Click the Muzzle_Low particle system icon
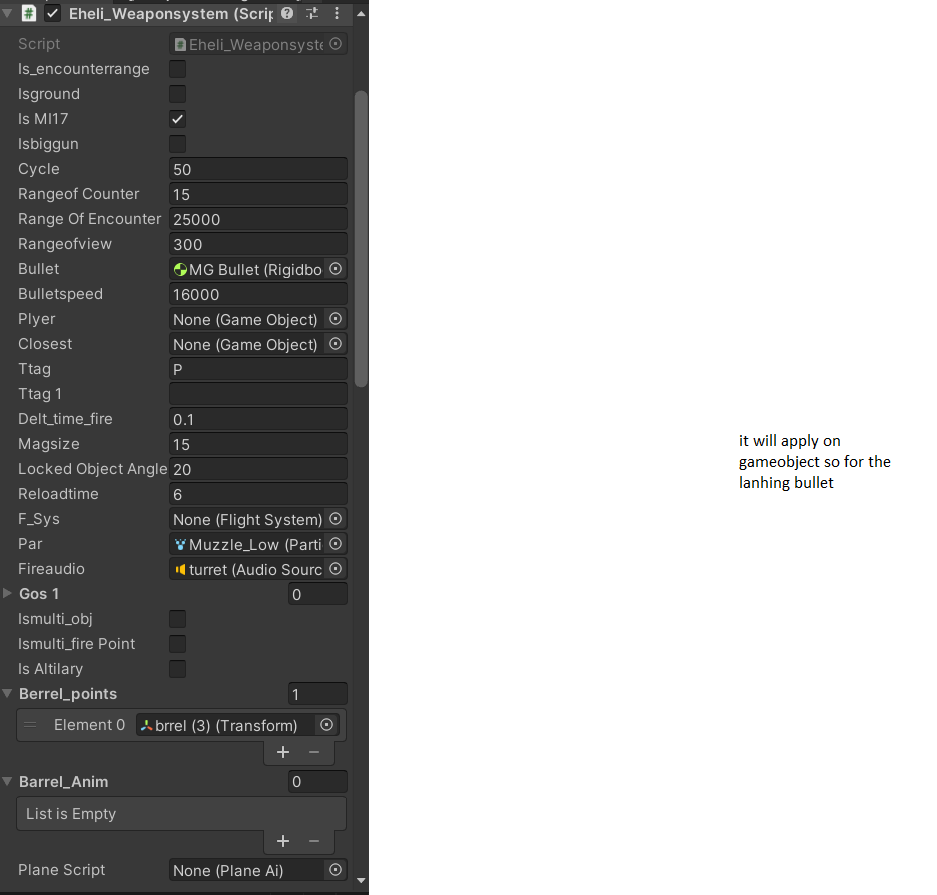The image size is (937, 895). 181,544
